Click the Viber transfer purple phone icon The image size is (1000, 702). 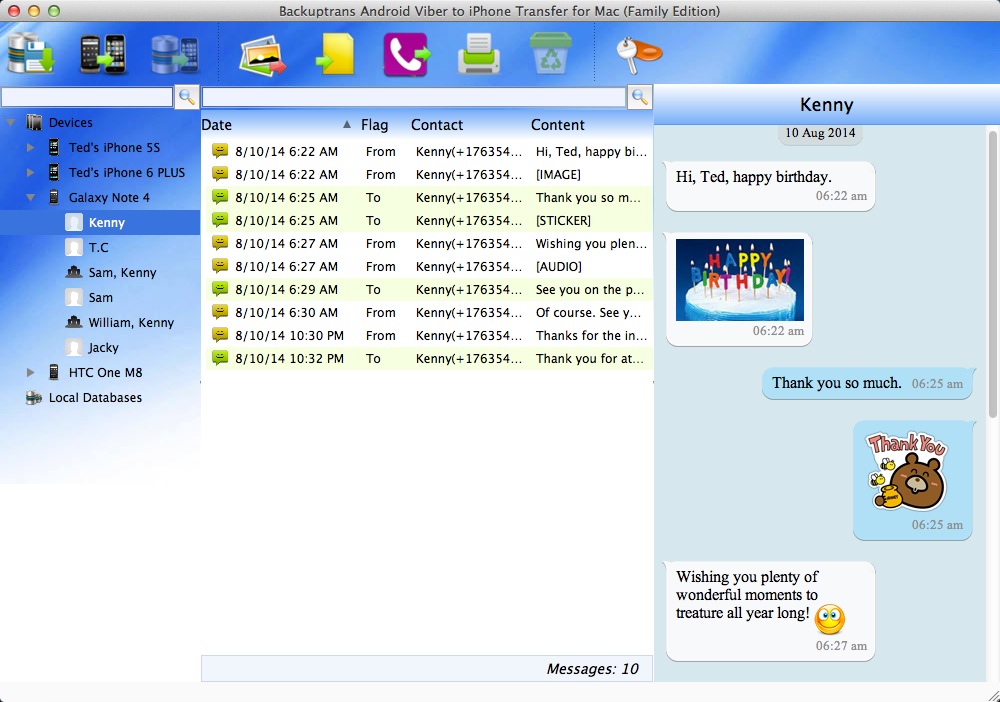[x=407, y=54]
